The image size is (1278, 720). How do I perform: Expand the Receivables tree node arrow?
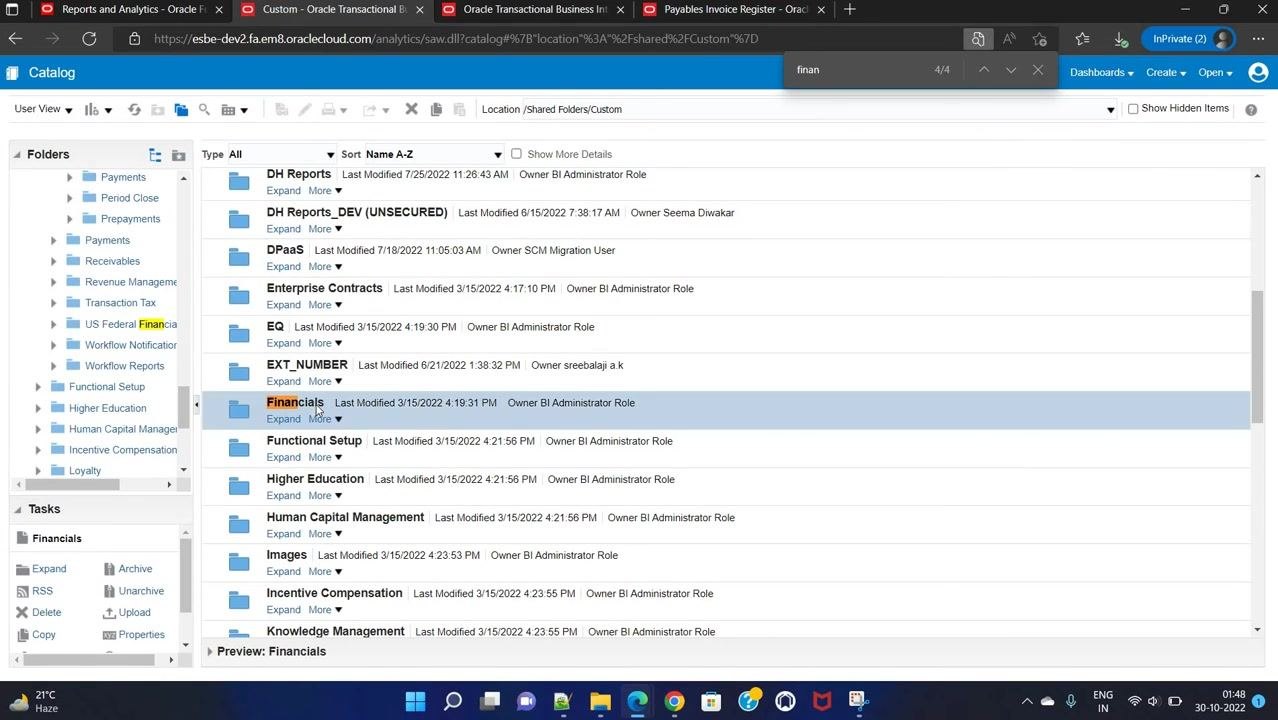point(54,262)
